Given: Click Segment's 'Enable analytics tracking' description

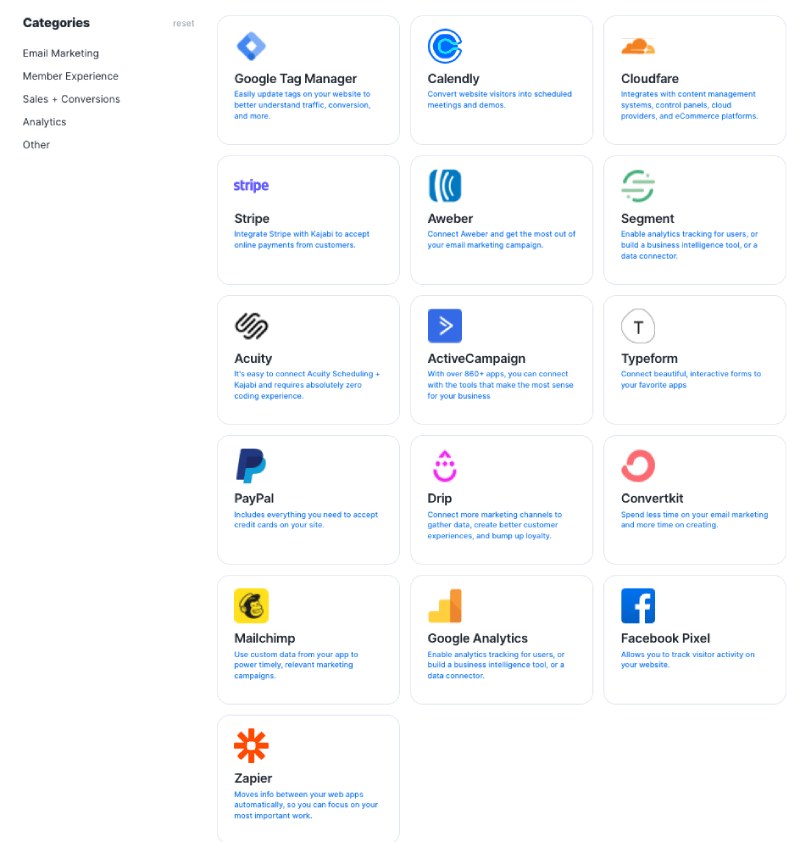Looking at the screenshot, I should point(689,245).
